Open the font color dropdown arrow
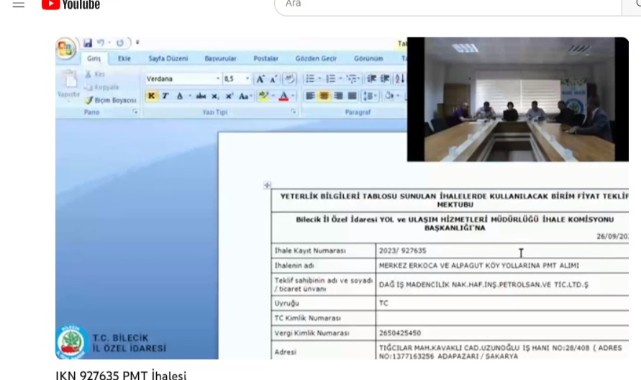 293,96
